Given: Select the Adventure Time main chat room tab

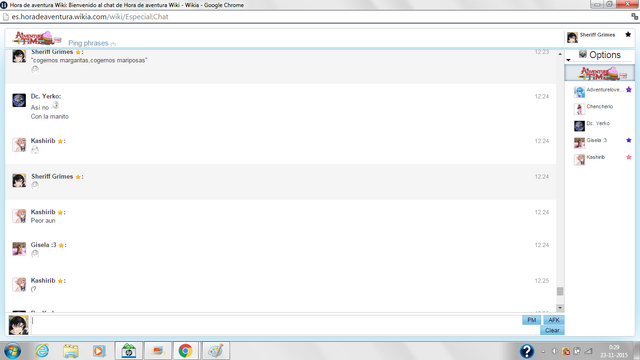Looking at the screenshot, I should point(600,73).
